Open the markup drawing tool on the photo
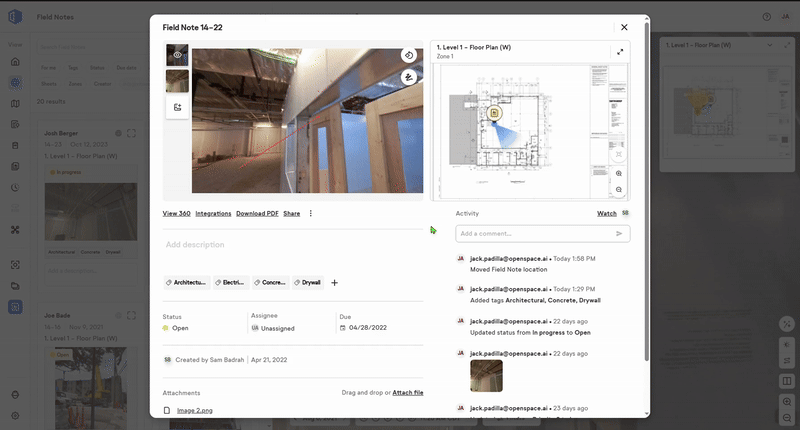The image size is (800, 430). [409, 77]
